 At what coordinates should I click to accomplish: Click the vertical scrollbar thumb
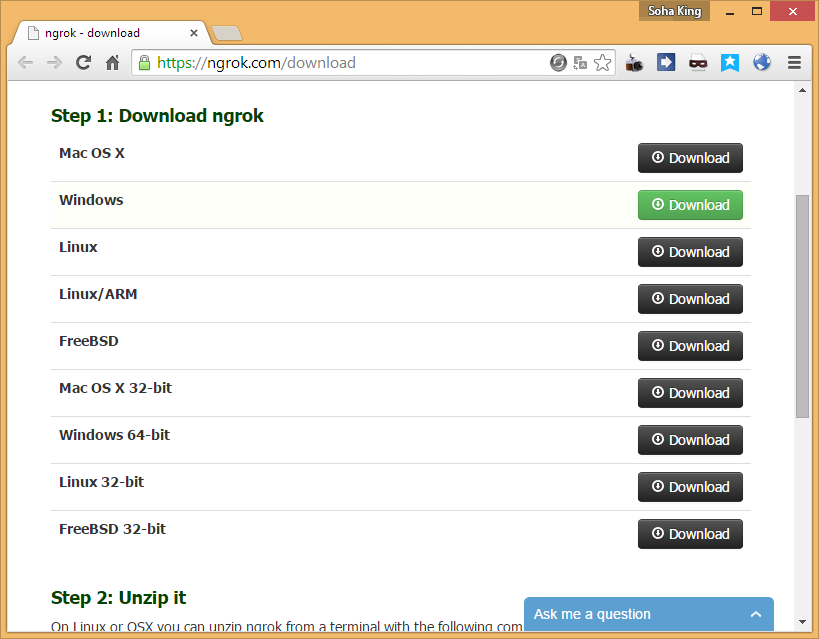pos(802,306)
